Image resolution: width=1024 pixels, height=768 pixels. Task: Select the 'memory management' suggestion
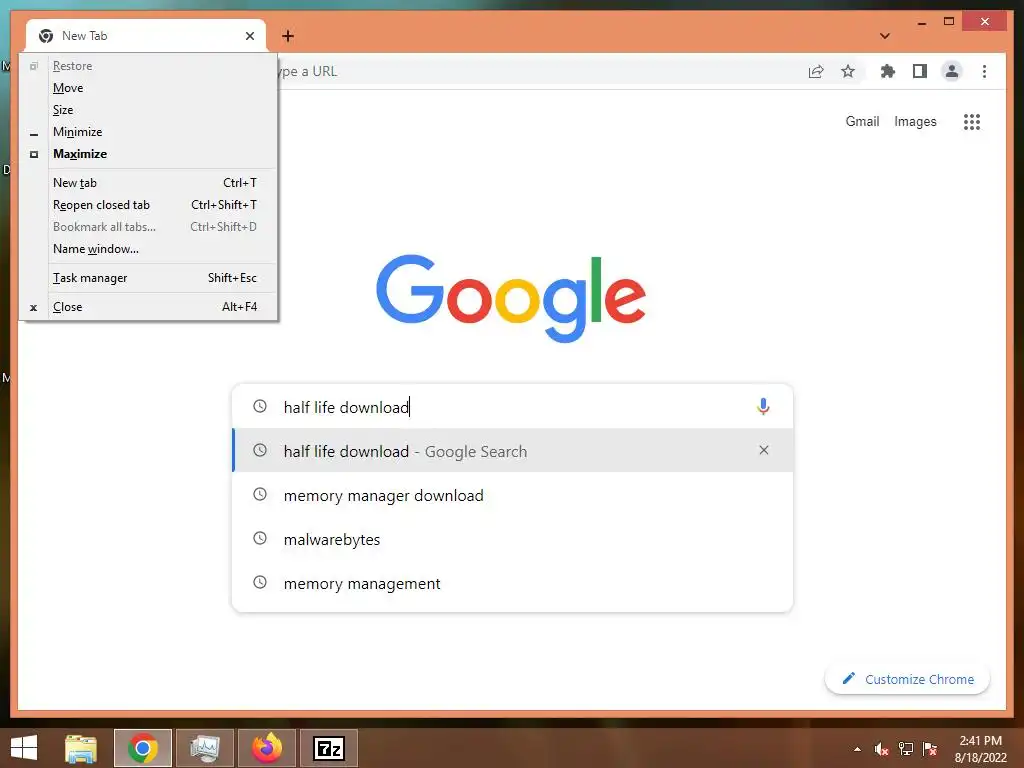513,583
